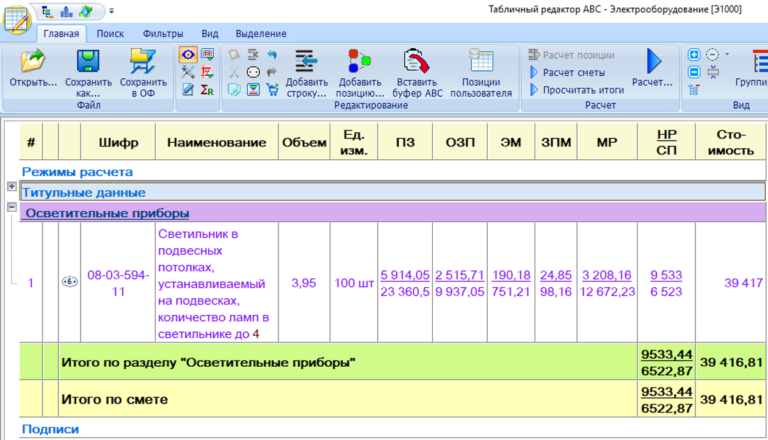
Task: Switch to the Выделение tab
Action: click(x=261, y=34)
